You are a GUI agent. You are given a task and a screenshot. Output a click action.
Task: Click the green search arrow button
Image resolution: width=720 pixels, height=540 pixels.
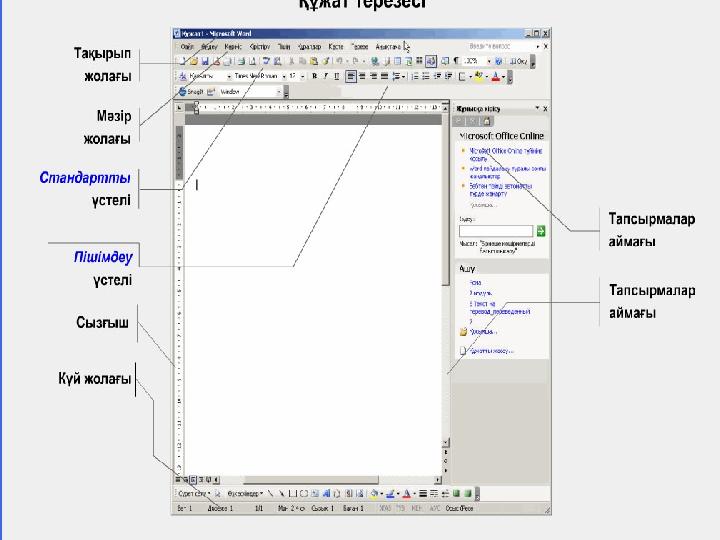point(541,231)
